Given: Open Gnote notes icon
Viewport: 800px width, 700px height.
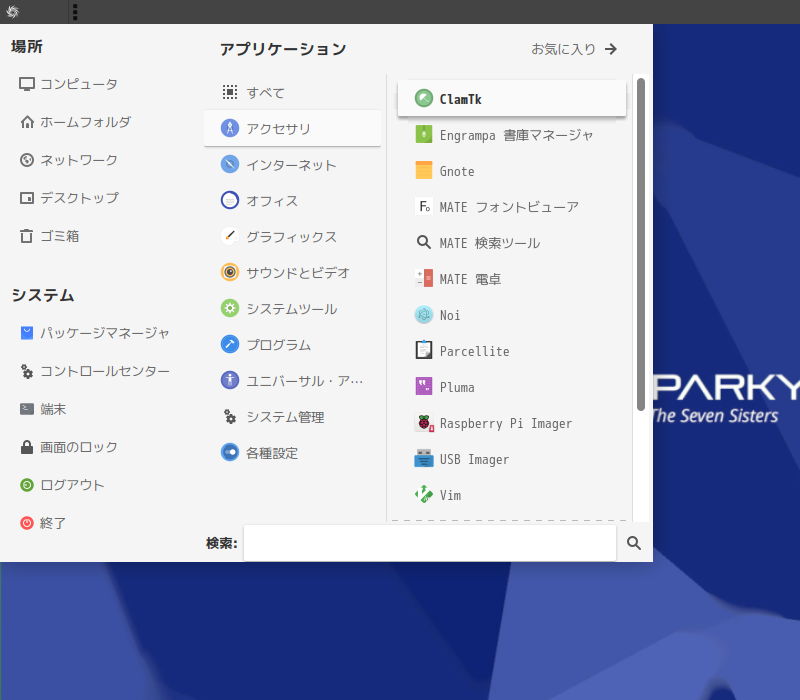Looking at the screenshot, I should pos(423,170).
